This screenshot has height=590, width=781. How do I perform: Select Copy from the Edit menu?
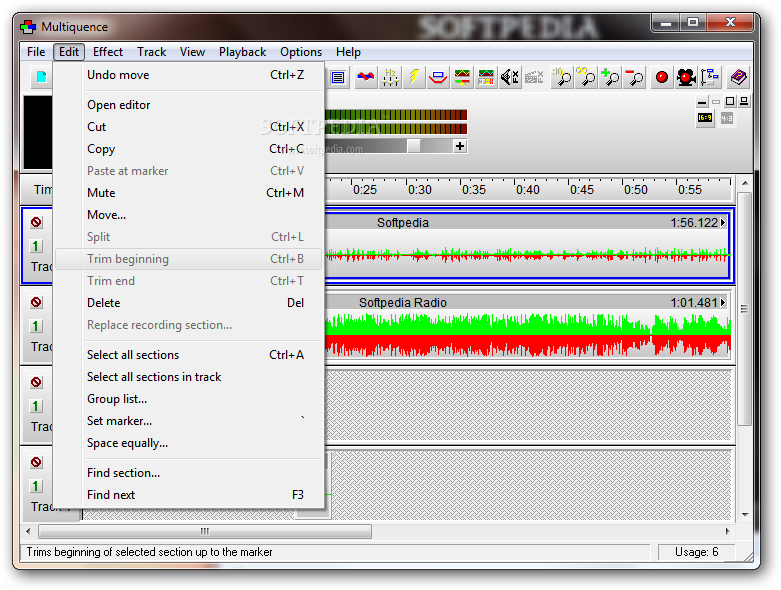(189, 149)
